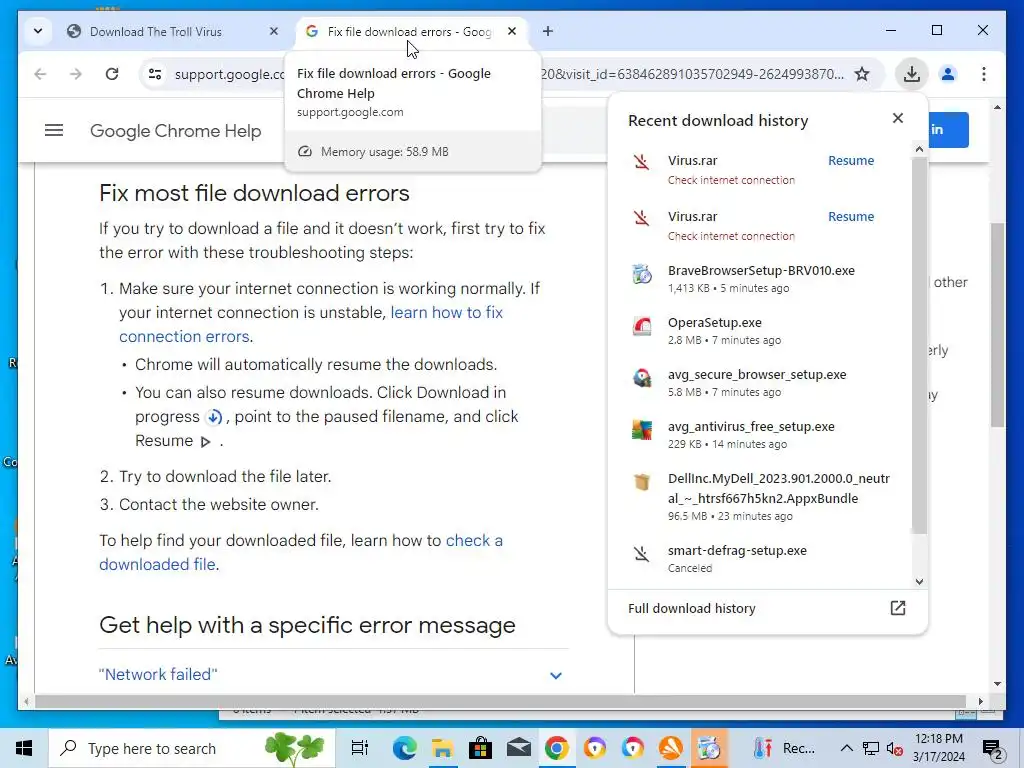Image resolution: width=1024 pixels, height=768 pixels.
Task: Open the hamburger menu in Chrome Help
Action: click(54, 131)
